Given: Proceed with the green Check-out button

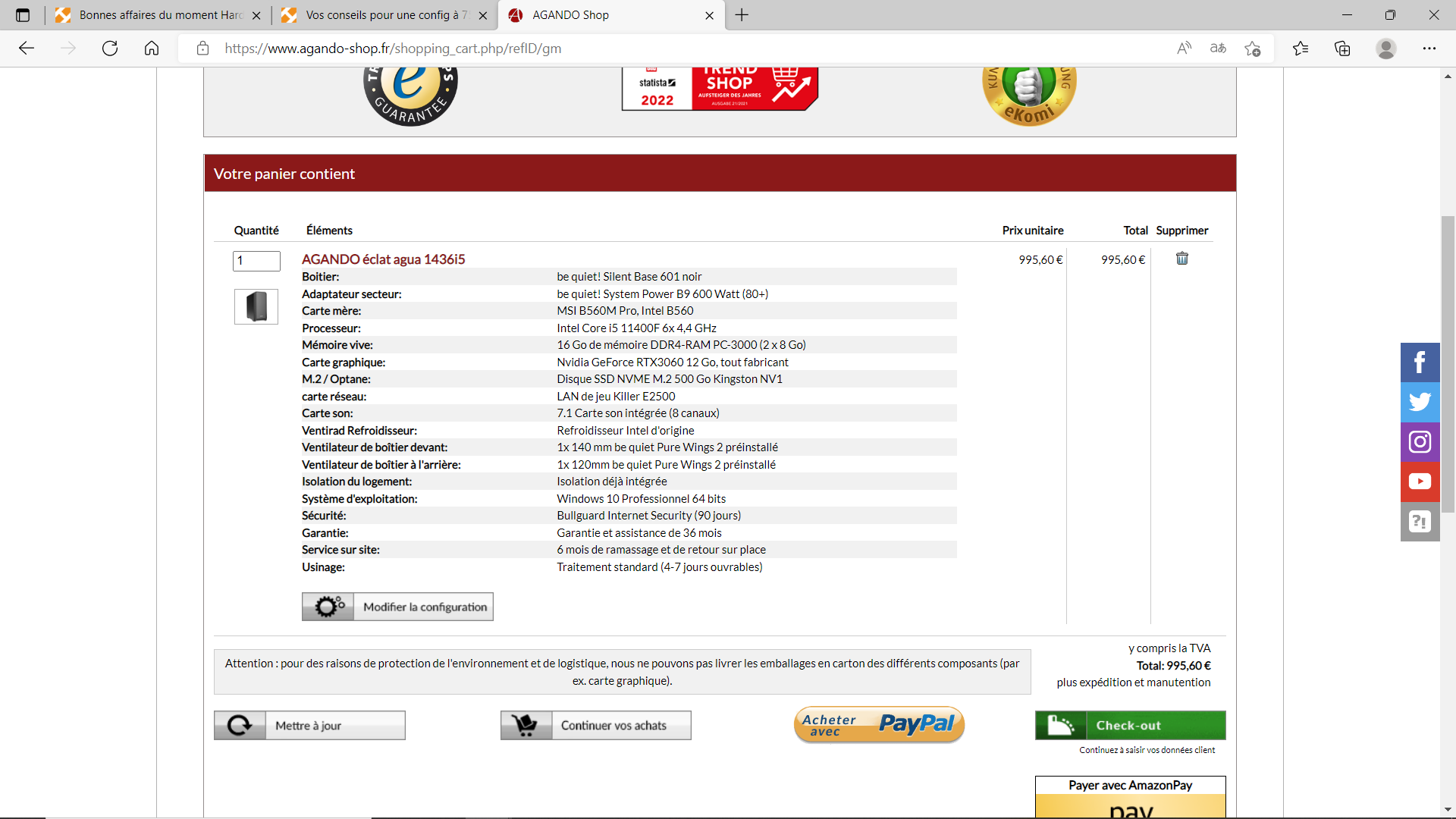Looking at the screenshot, I should click(x=1130, y=726).
